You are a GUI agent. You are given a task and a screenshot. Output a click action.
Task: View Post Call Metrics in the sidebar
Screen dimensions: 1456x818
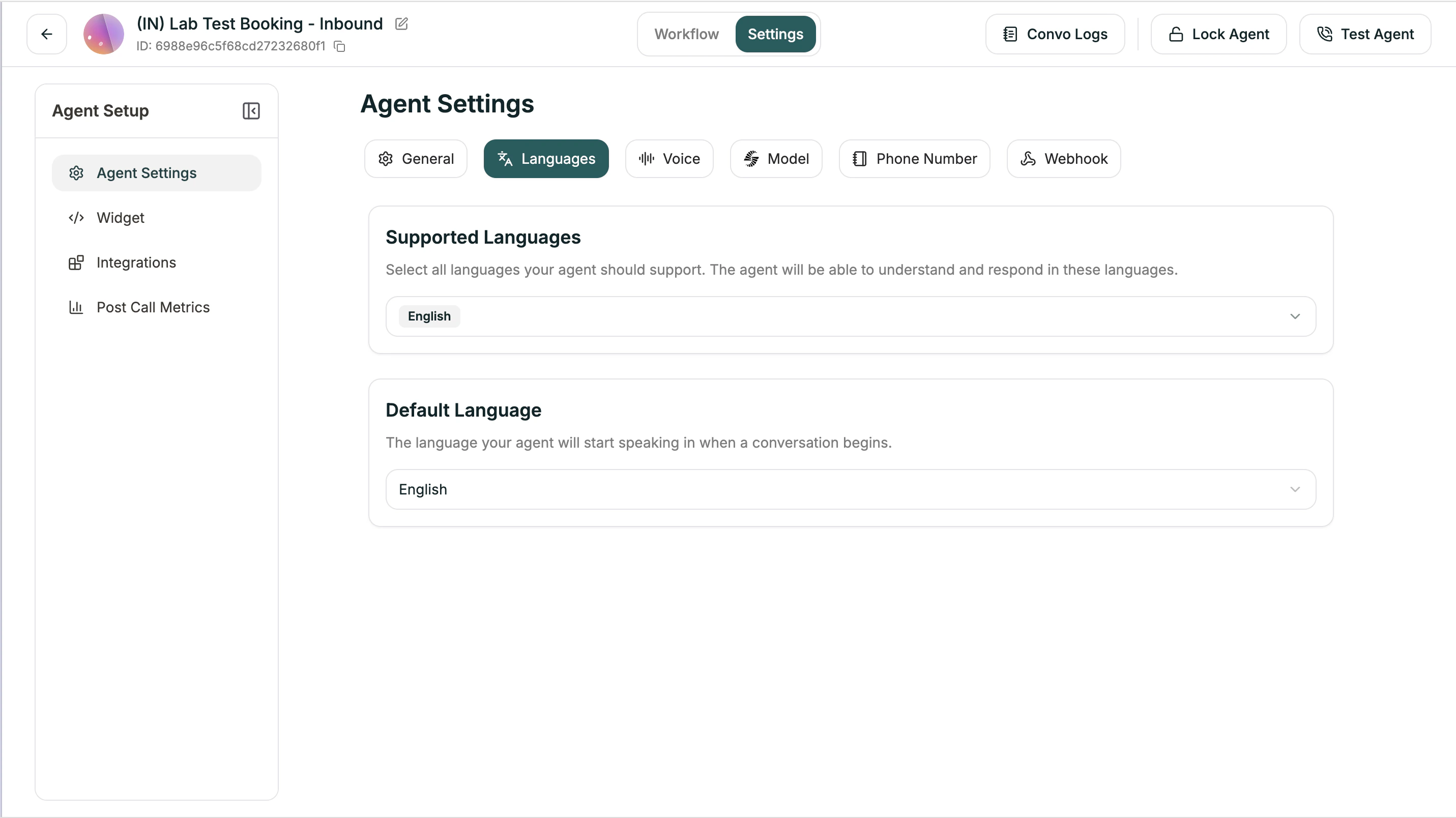(x=153, y=307)
